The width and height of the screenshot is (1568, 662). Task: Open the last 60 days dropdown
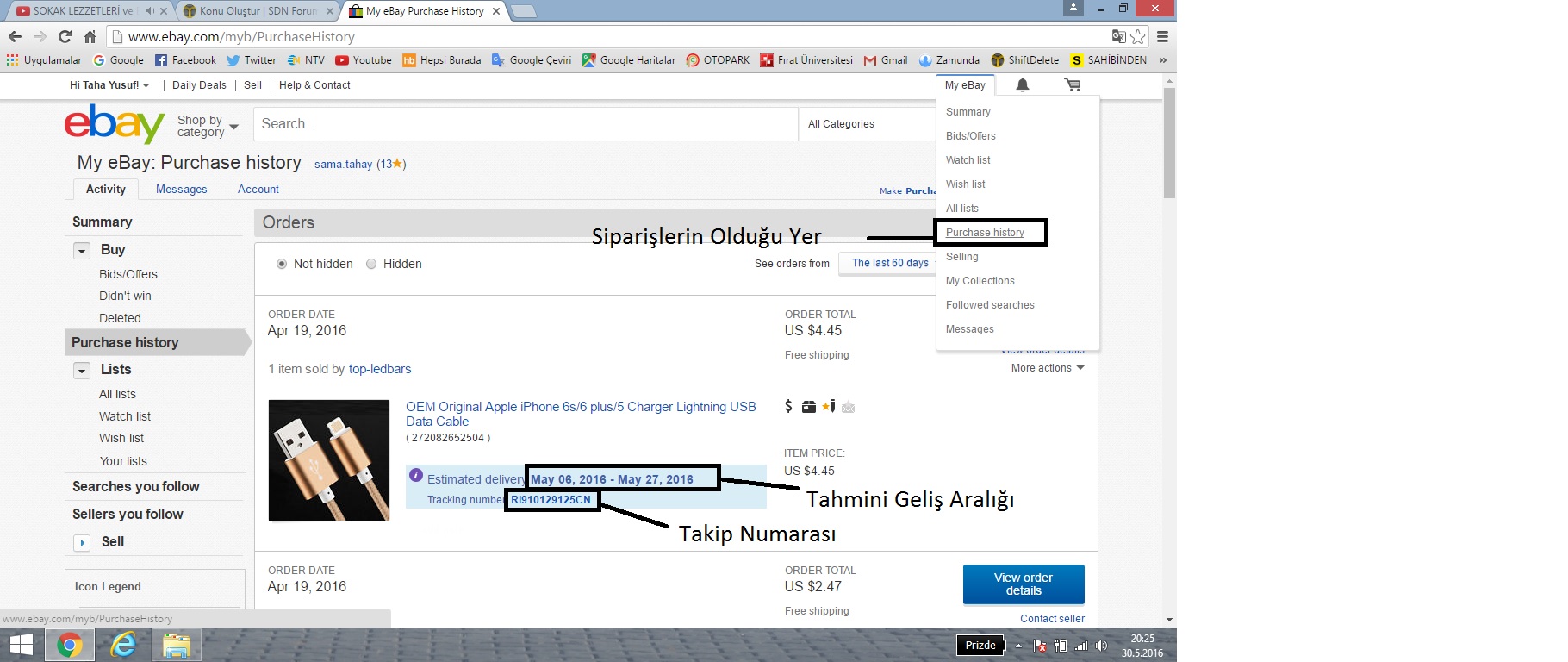tap(890, 263)
